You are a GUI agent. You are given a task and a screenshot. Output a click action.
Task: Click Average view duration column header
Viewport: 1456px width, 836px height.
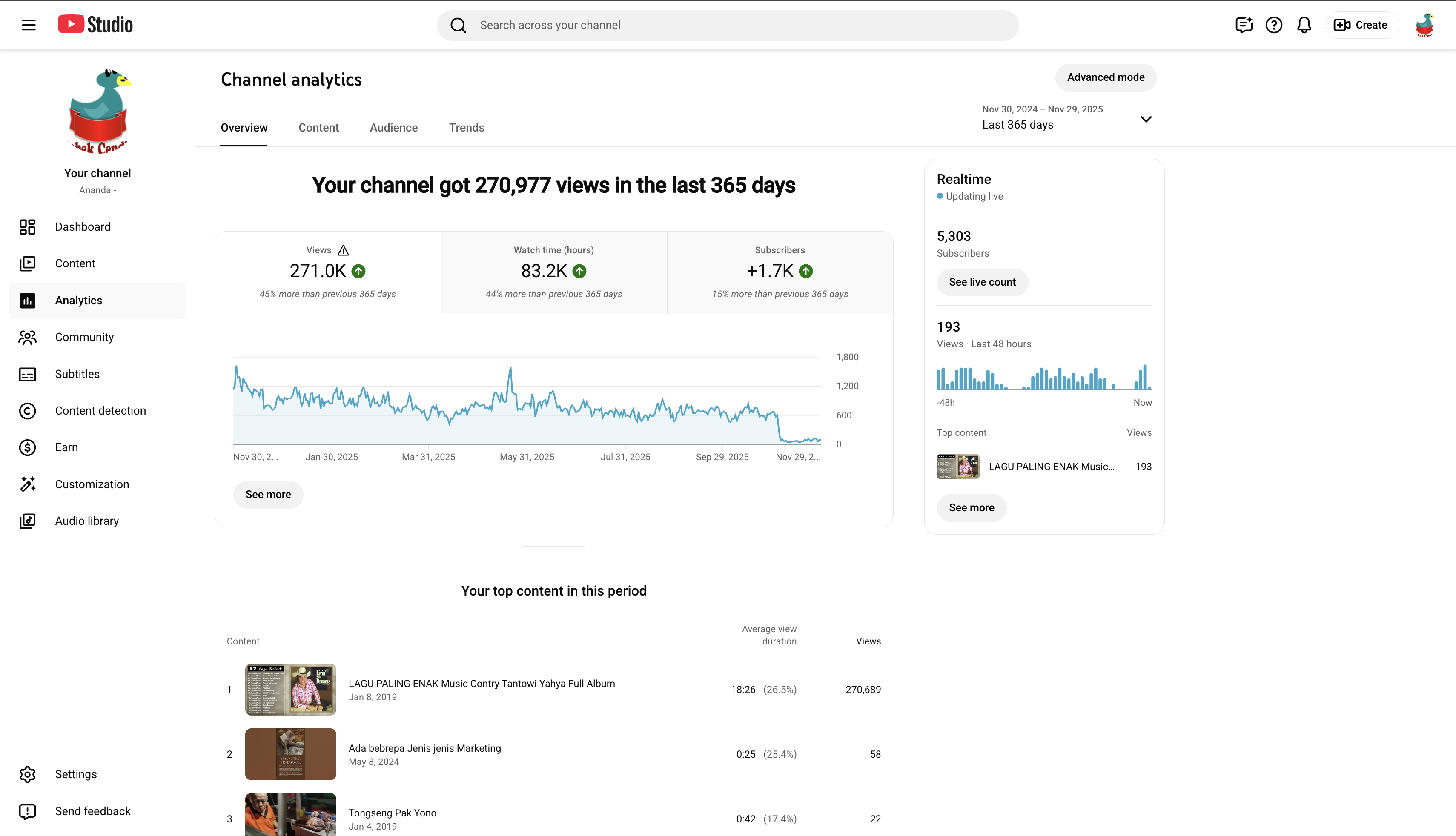pyautogui.click(x=769, y=635)
